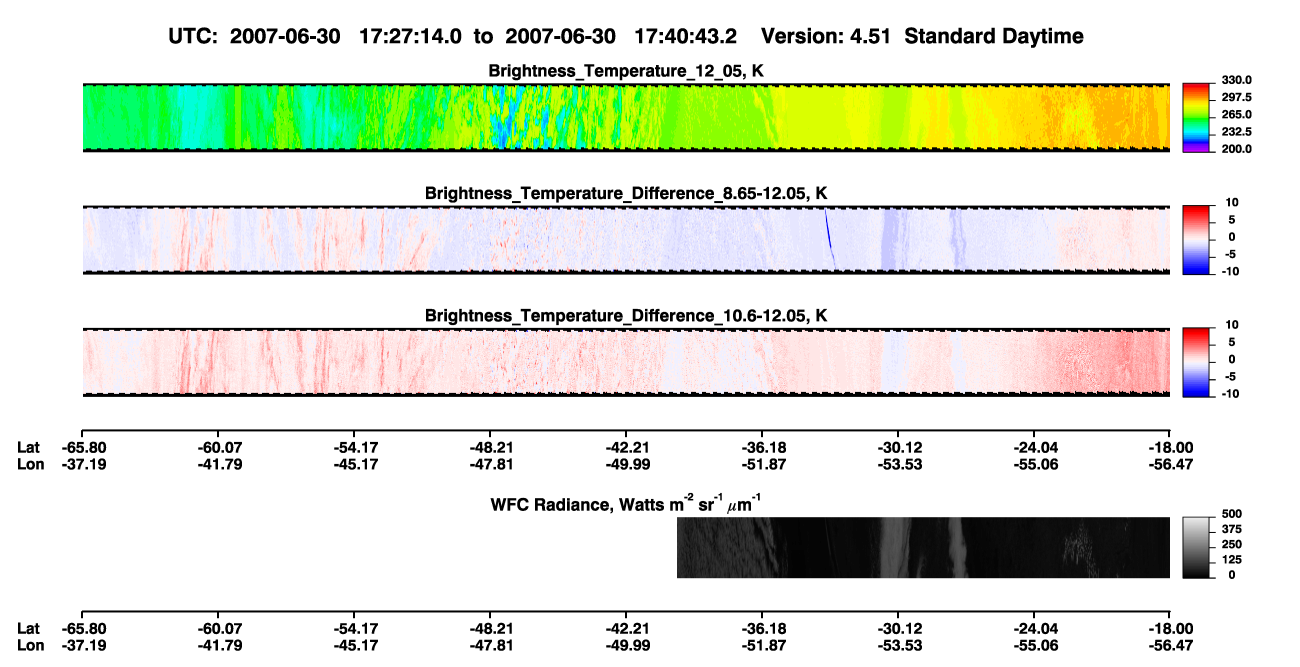Click the dark blue streak in the 8.65-12.05 plot
Screen dimensions: 1300x667
(x=830, y=238)
